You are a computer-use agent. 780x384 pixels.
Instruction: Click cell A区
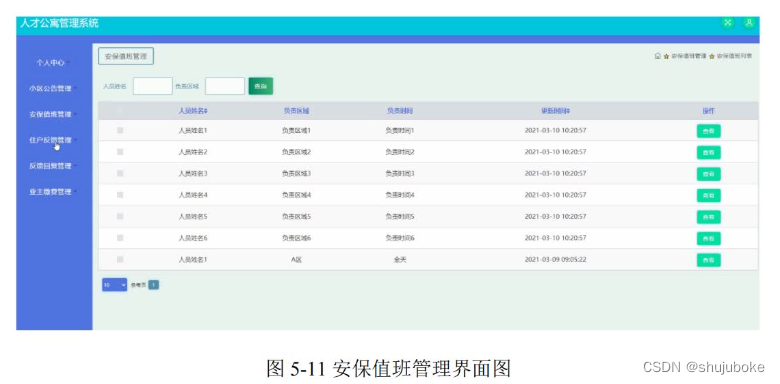pos(296,259)
